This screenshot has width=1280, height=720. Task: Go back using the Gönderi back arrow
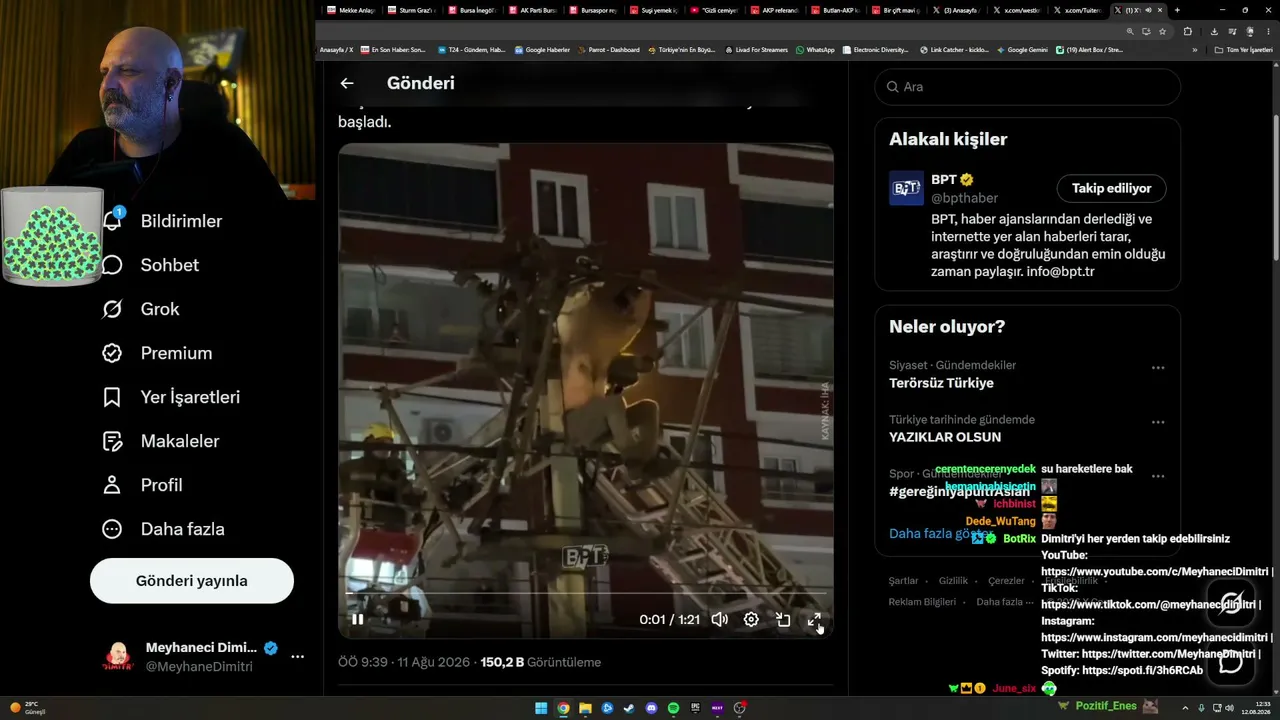click(x=347, y=84)
